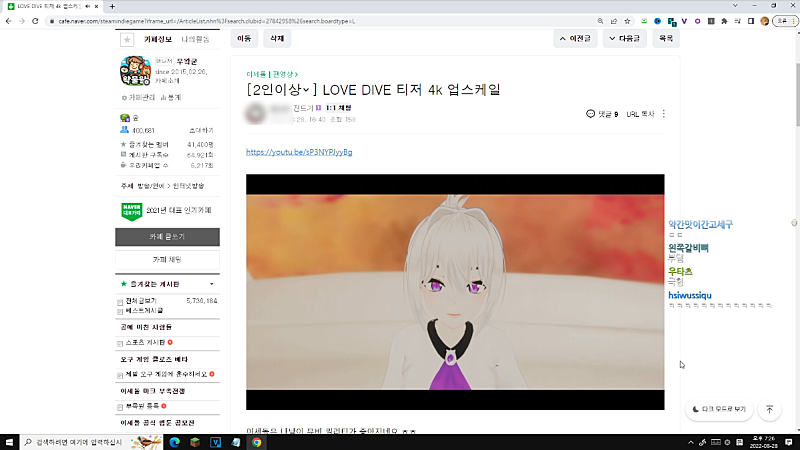Click the share page icon in address bar
The width and height of the screenshot is (800, 450).
614,21
